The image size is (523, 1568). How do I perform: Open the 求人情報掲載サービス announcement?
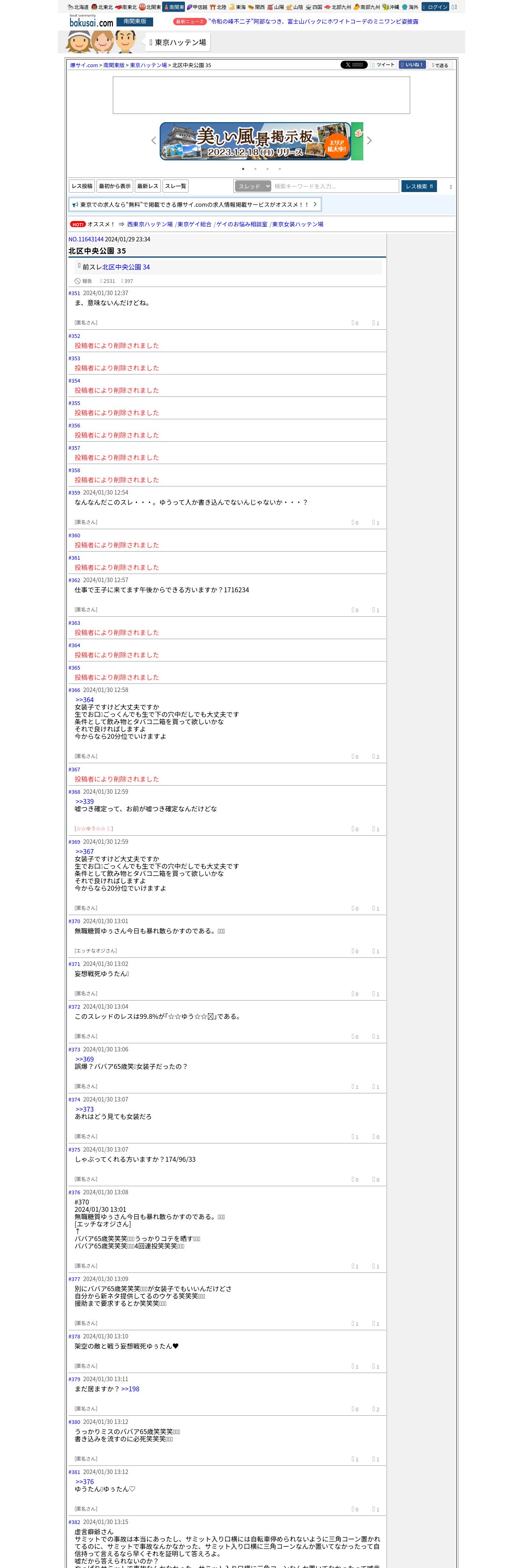pyautogui.click(x=196, y=204)
